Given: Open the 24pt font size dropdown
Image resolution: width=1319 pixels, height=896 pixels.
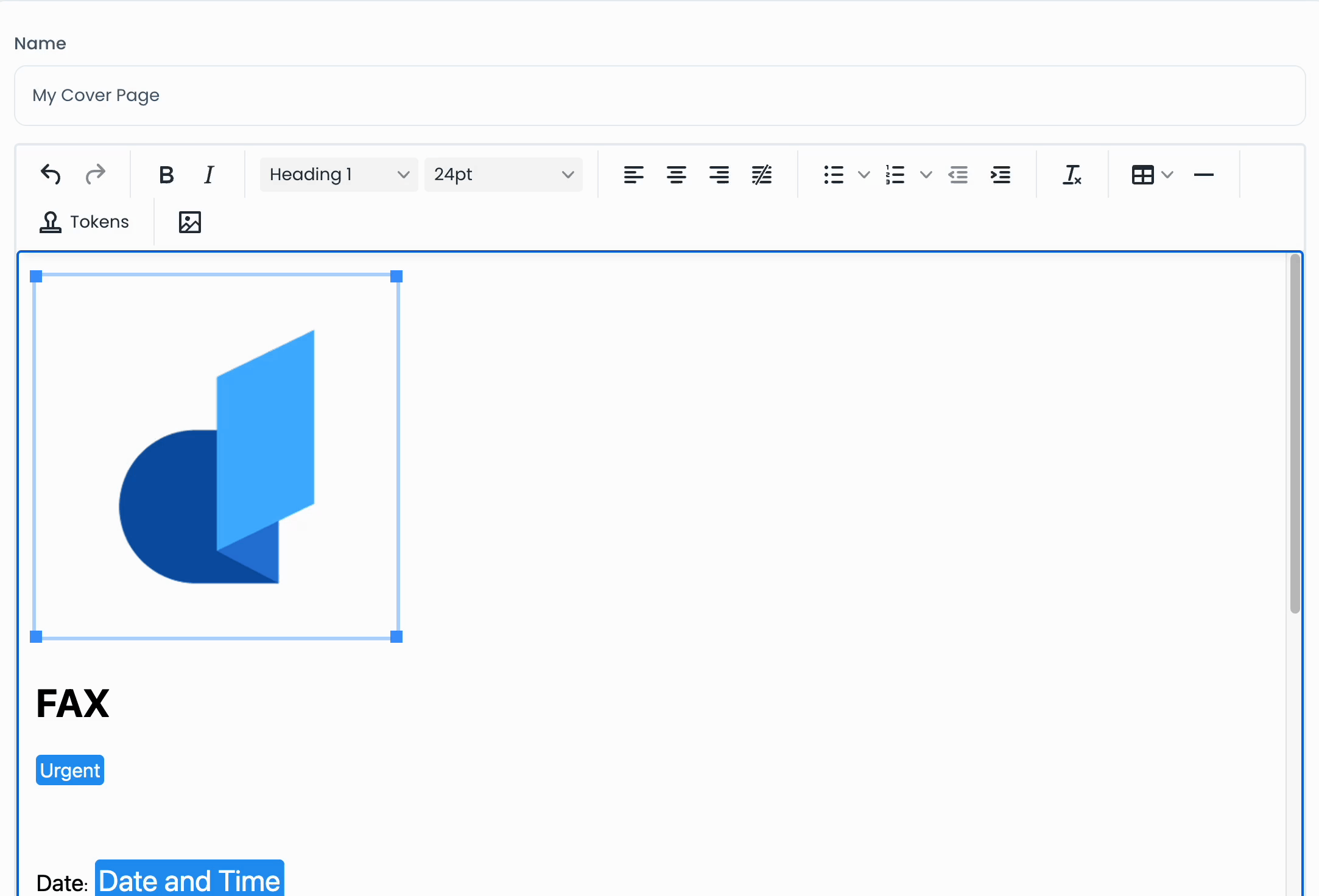Looking at the screenshot, I should (x=503, y=175).
